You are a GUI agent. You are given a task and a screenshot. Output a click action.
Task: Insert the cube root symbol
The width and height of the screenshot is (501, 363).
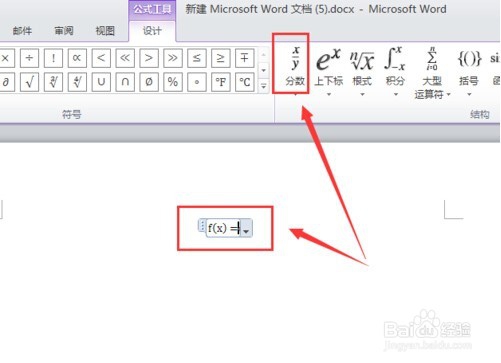click(53, 82)
